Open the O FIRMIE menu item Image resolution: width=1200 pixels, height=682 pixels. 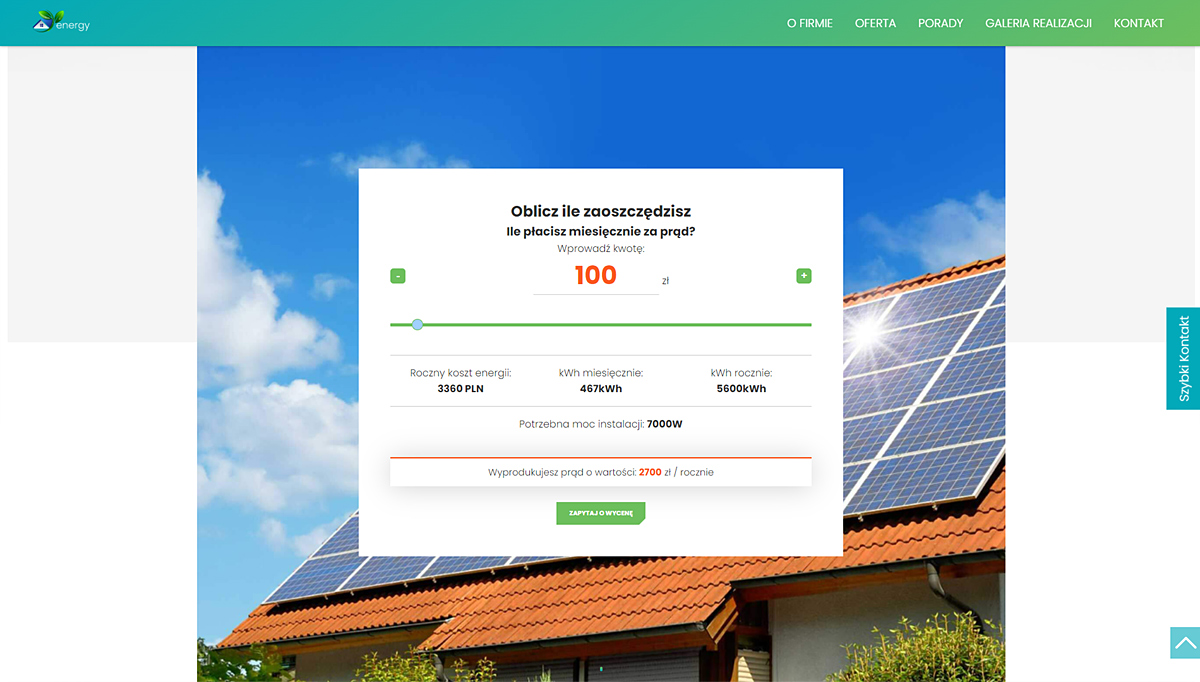[809, 23]
